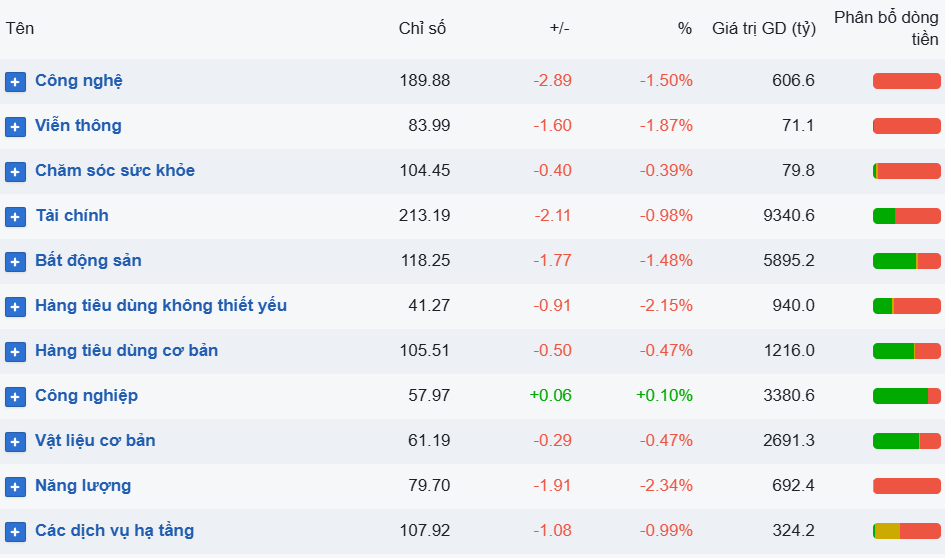Click Công nghiệp money flow distribution bar
The width and height of the screenshot is (945, 558).
click(906, 396)
